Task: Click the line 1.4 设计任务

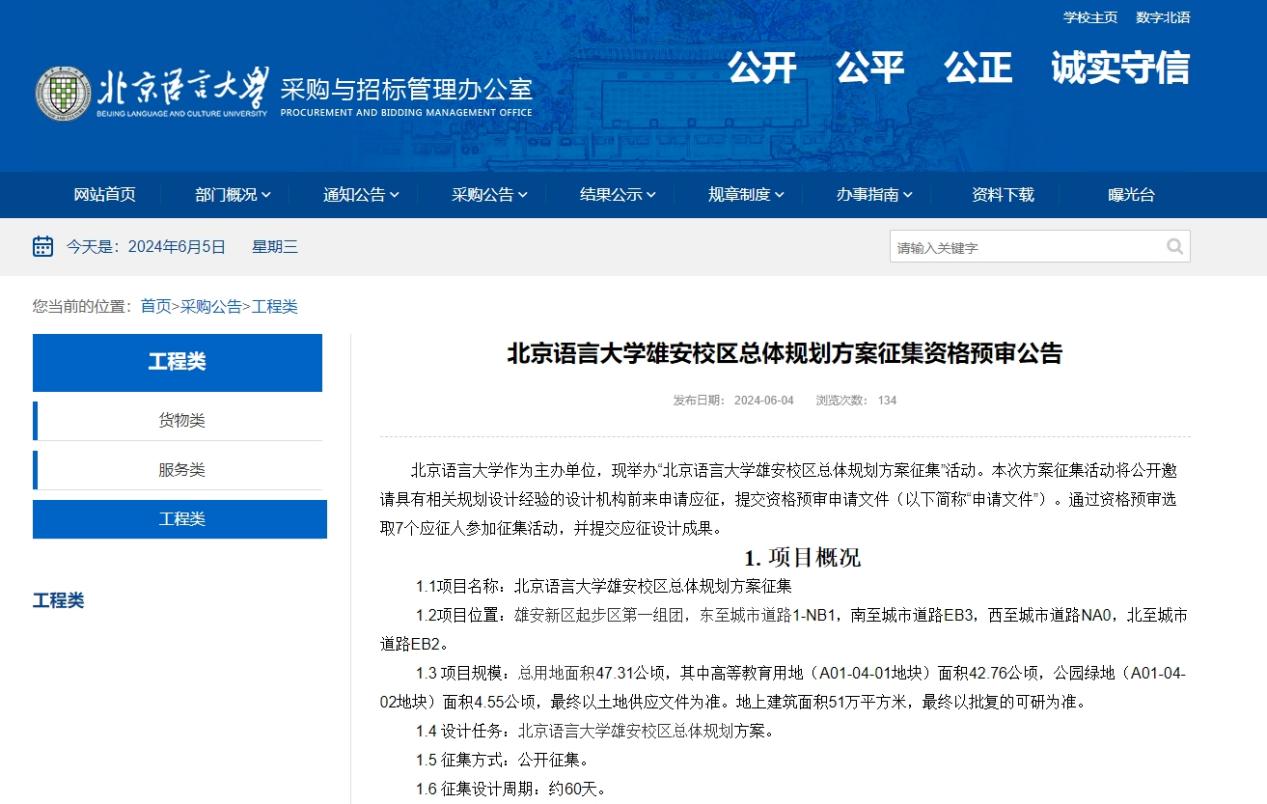Action: pos(595,731)
